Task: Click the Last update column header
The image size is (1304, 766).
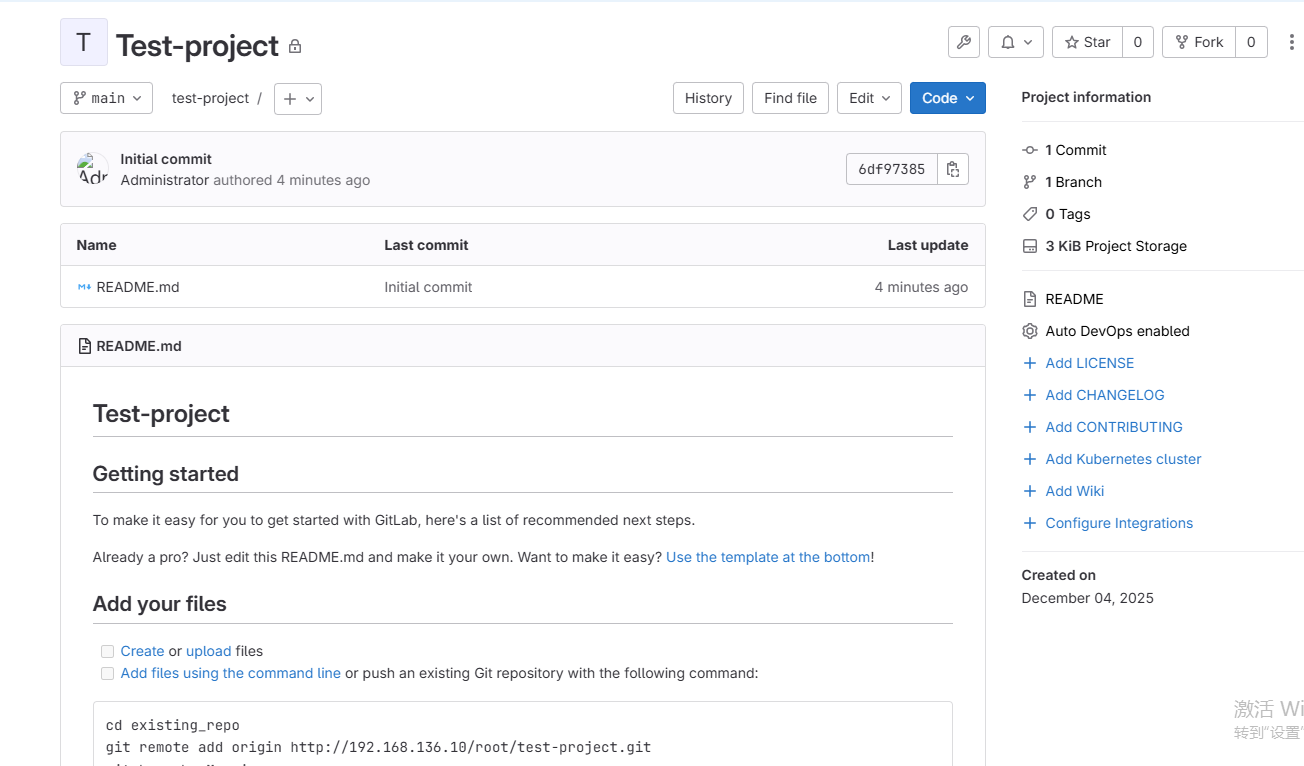Action: point(928,245)
